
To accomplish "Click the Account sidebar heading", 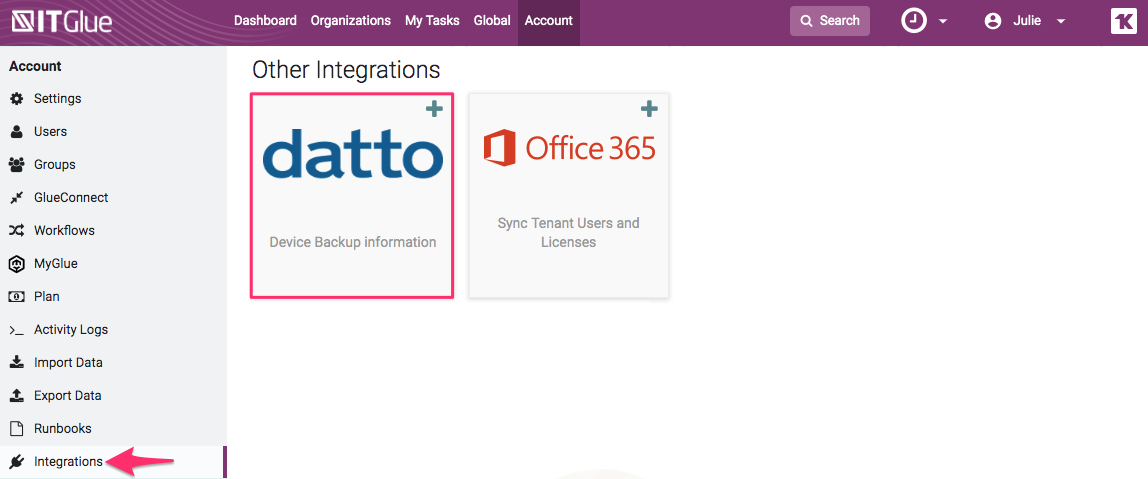I will [x=35, y=66].
